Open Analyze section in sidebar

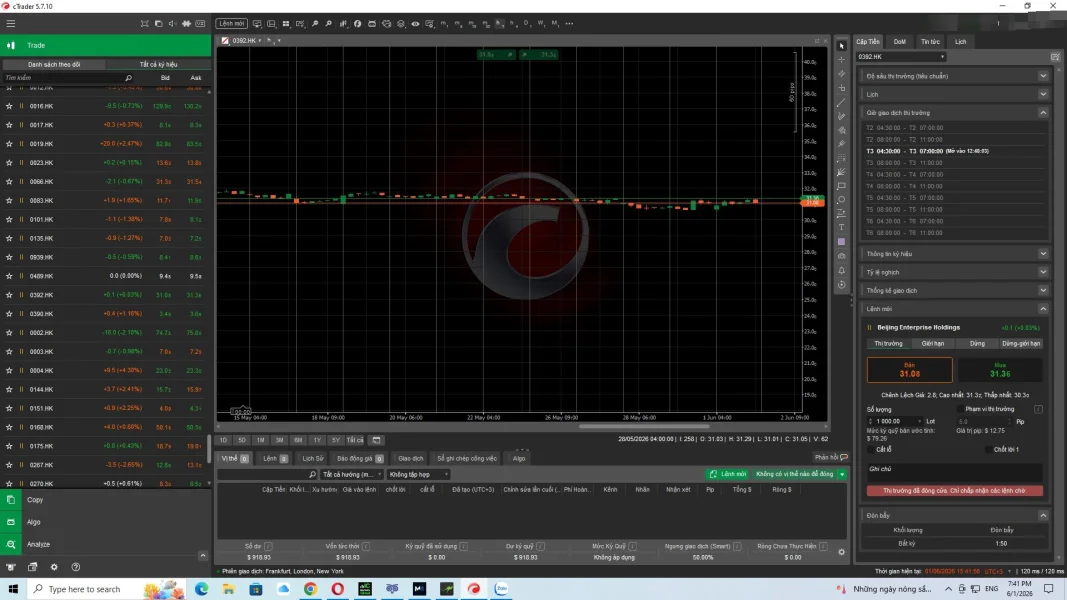(105, 544)
